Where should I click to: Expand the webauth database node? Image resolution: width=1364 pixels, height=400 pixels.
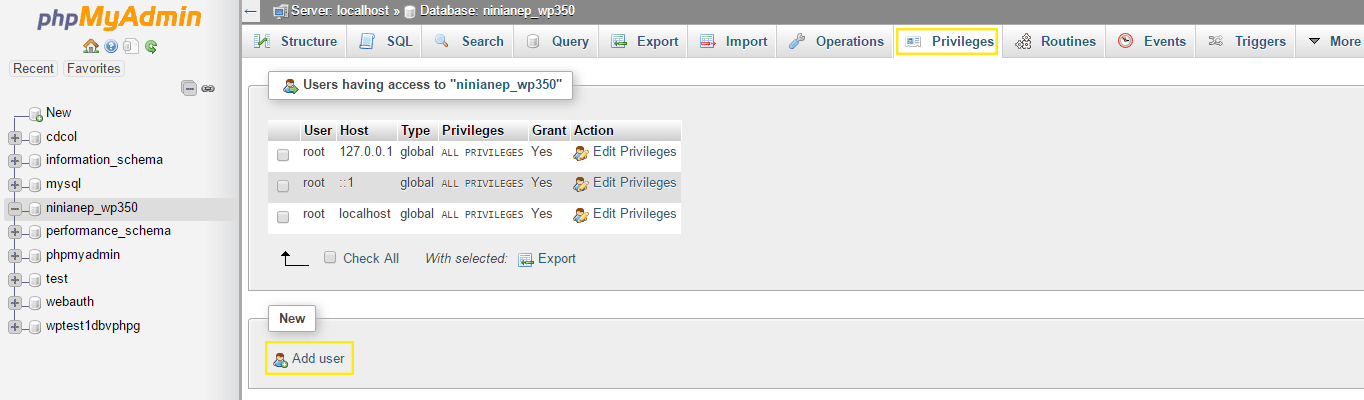coord(15,302)
